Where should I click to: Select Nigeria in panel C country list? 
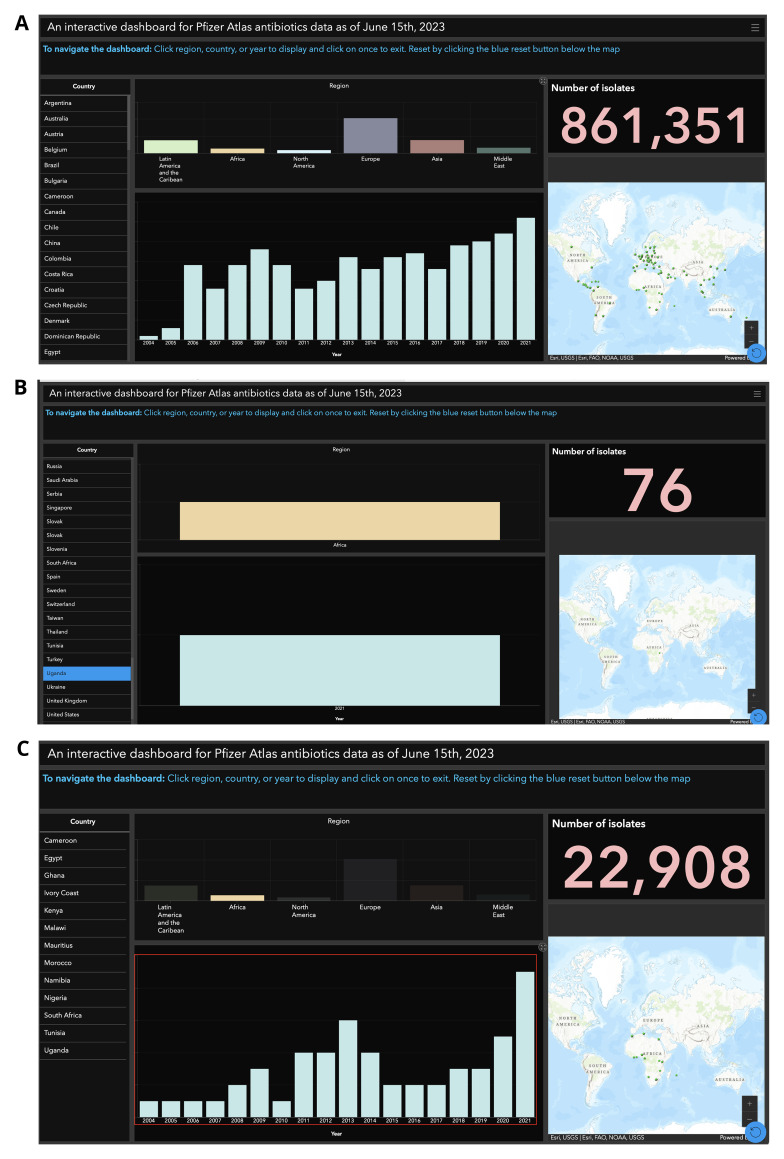83,999
